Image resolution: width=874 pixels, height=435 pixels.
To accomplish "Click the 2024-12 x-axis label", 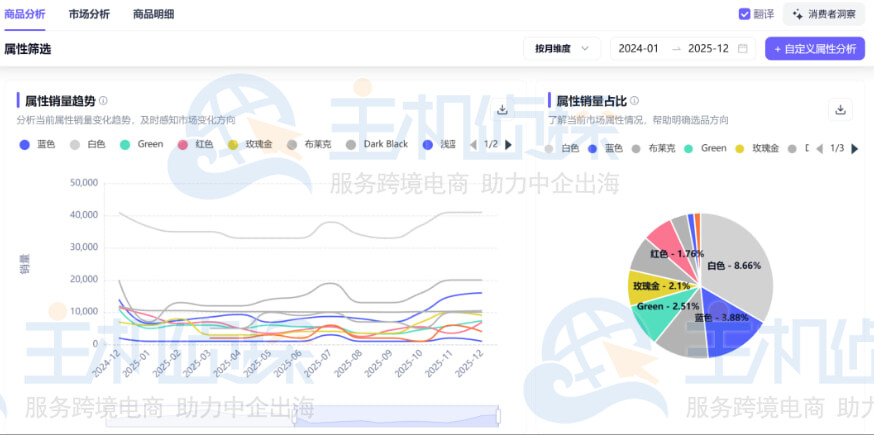I will pos(105,362).
